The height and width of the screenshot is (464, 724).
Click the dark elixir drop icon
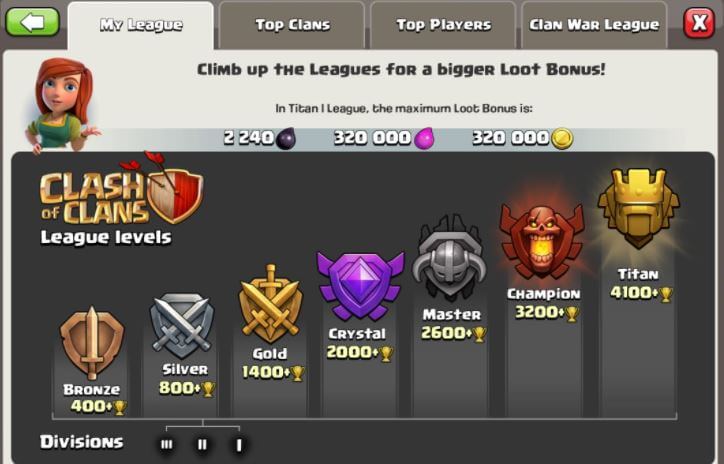pyautogui.click(x=286, y=138)
